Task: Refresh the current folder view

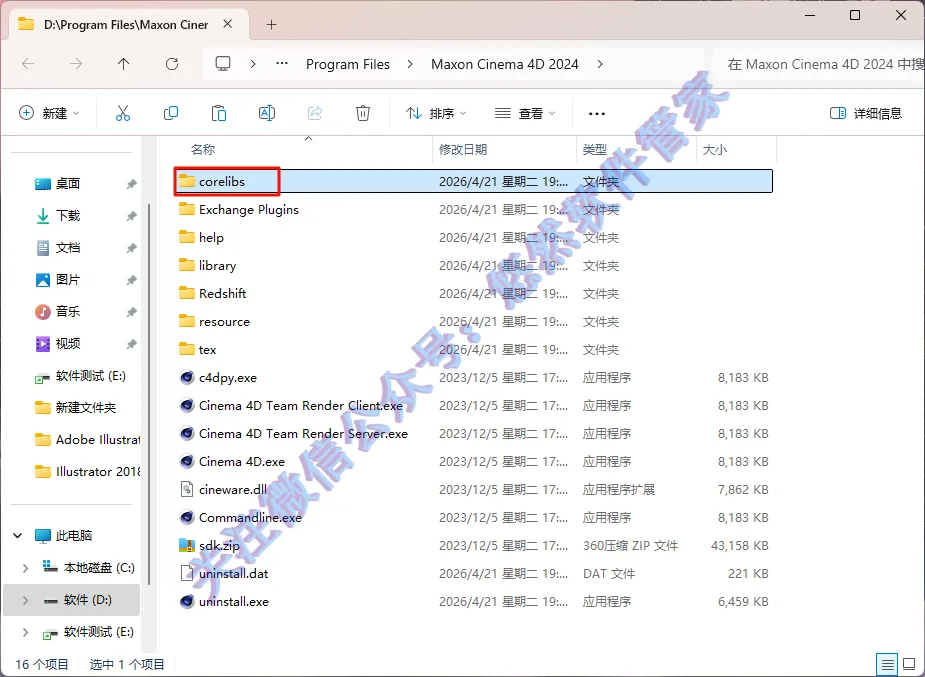Action: pos(172,64)
